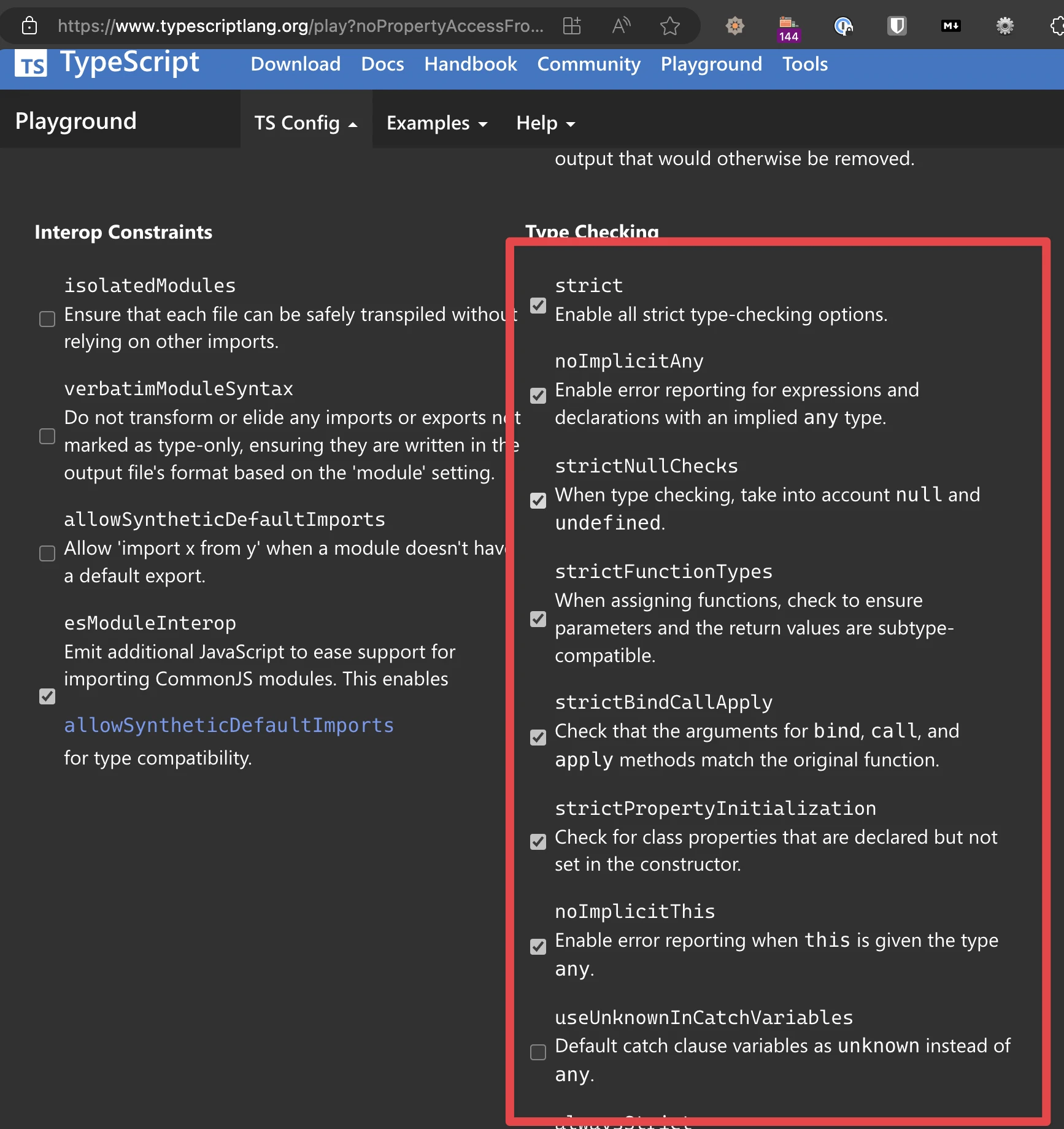Open the Docs nav link
1064x1129 pixels.
(382, 64)
